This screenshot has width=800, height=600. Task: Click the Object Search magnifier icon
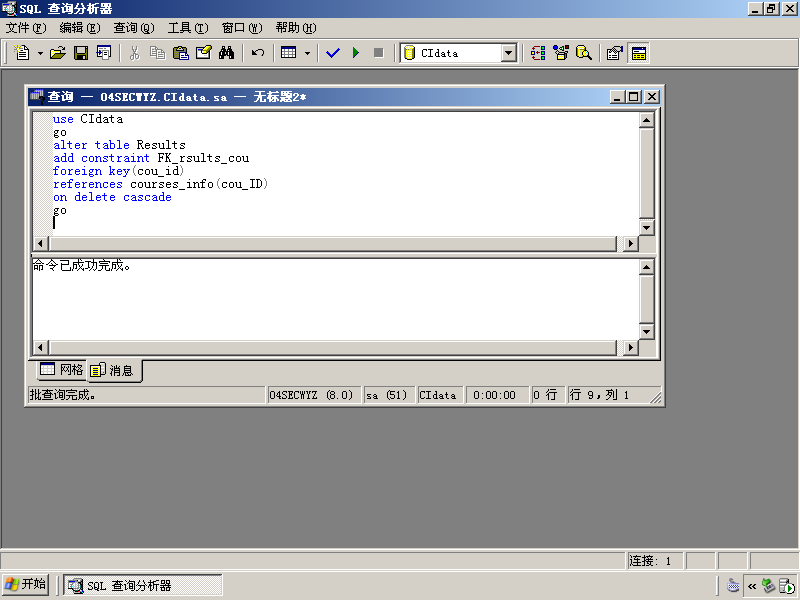584,53
